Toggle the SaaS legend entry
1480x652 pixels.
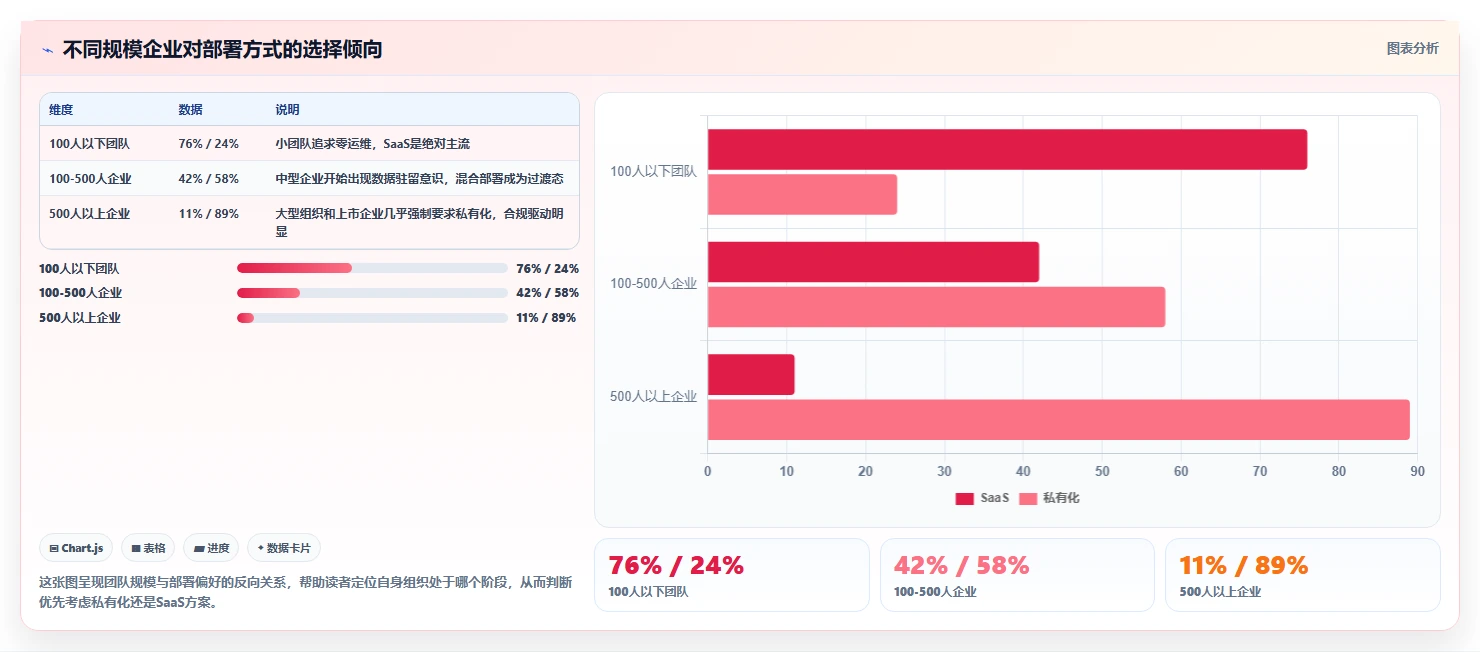click(982, 498)
